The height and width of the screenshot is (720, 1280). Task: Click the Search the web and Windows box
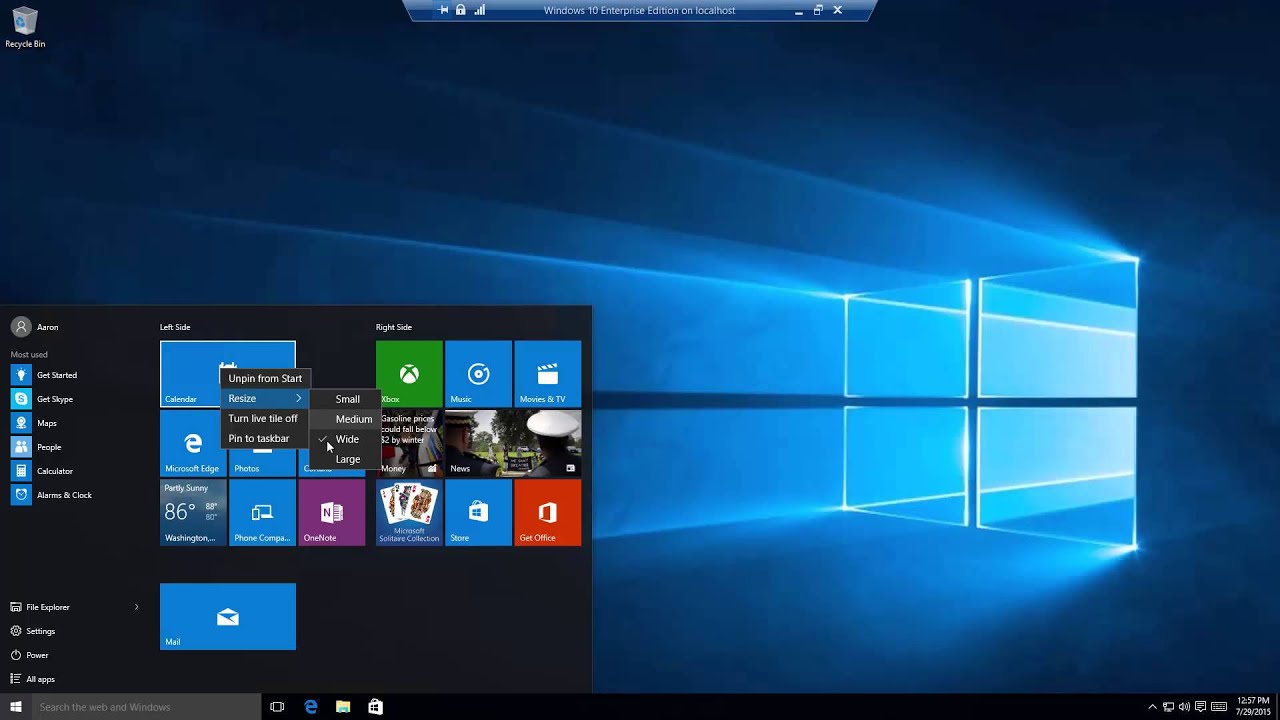147,707
